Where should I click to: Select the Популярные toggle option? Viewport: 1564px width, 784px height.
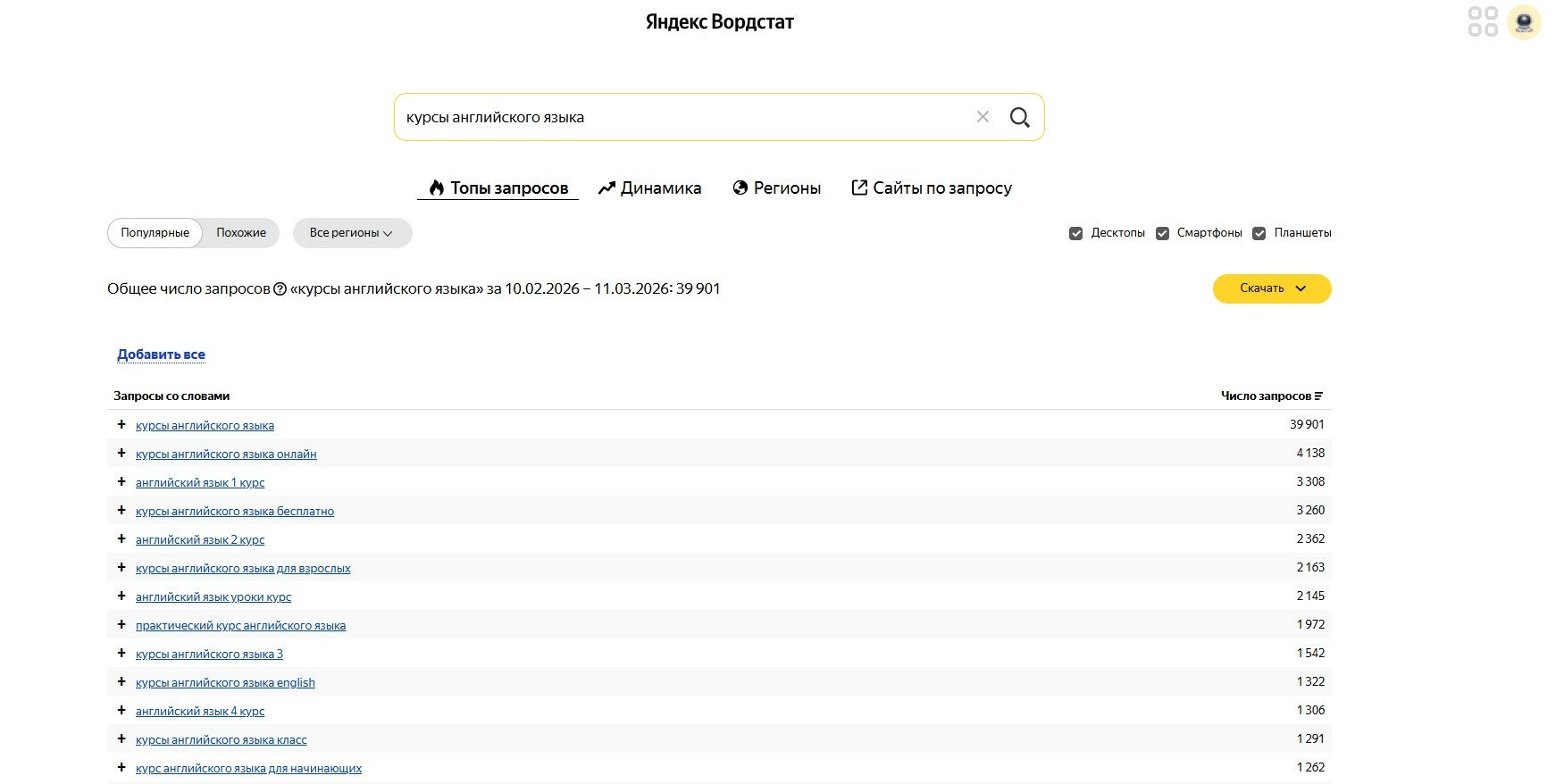pos(155,233)
